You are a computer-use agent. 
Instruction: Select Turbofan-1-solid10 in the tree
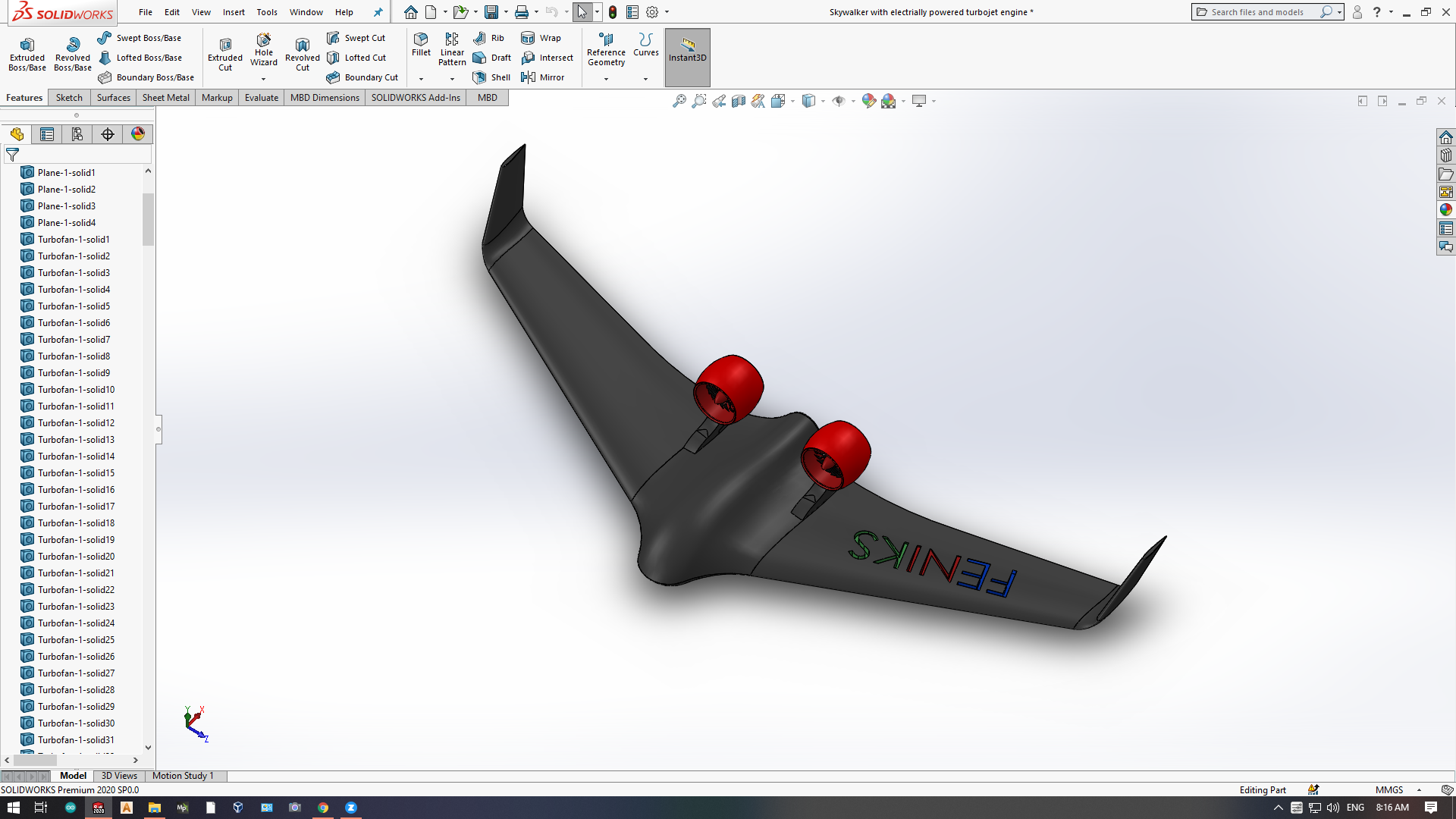(76, 389)
